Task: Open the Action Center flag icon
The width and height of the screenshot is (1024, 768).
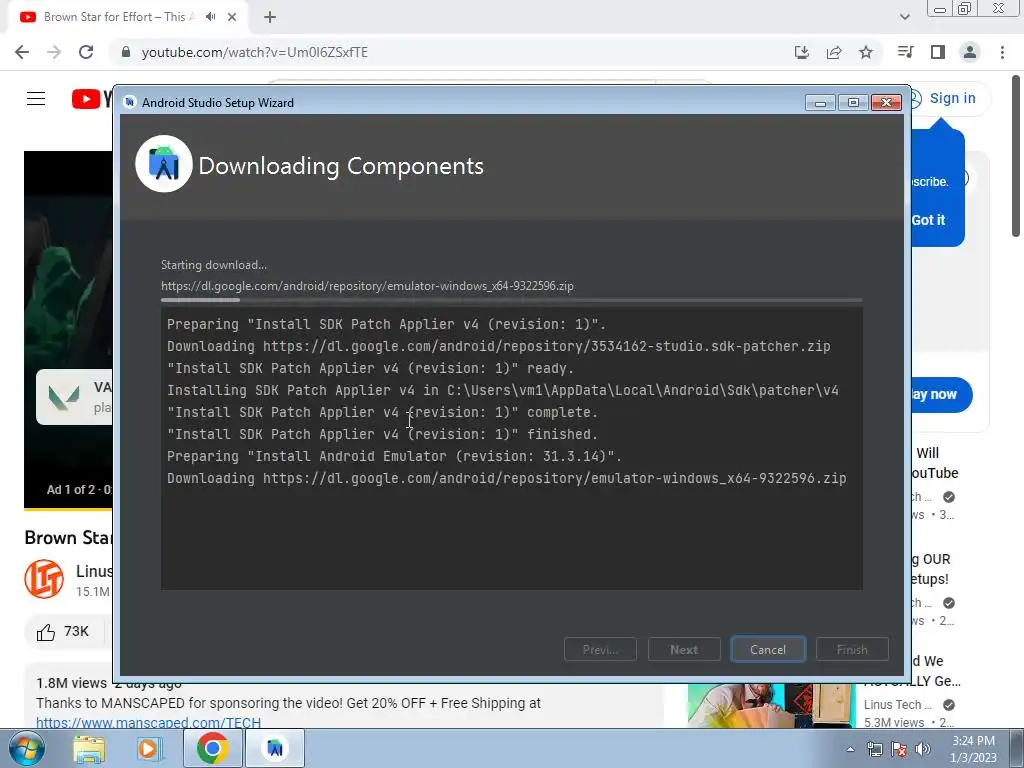Action: coord(899,749)
